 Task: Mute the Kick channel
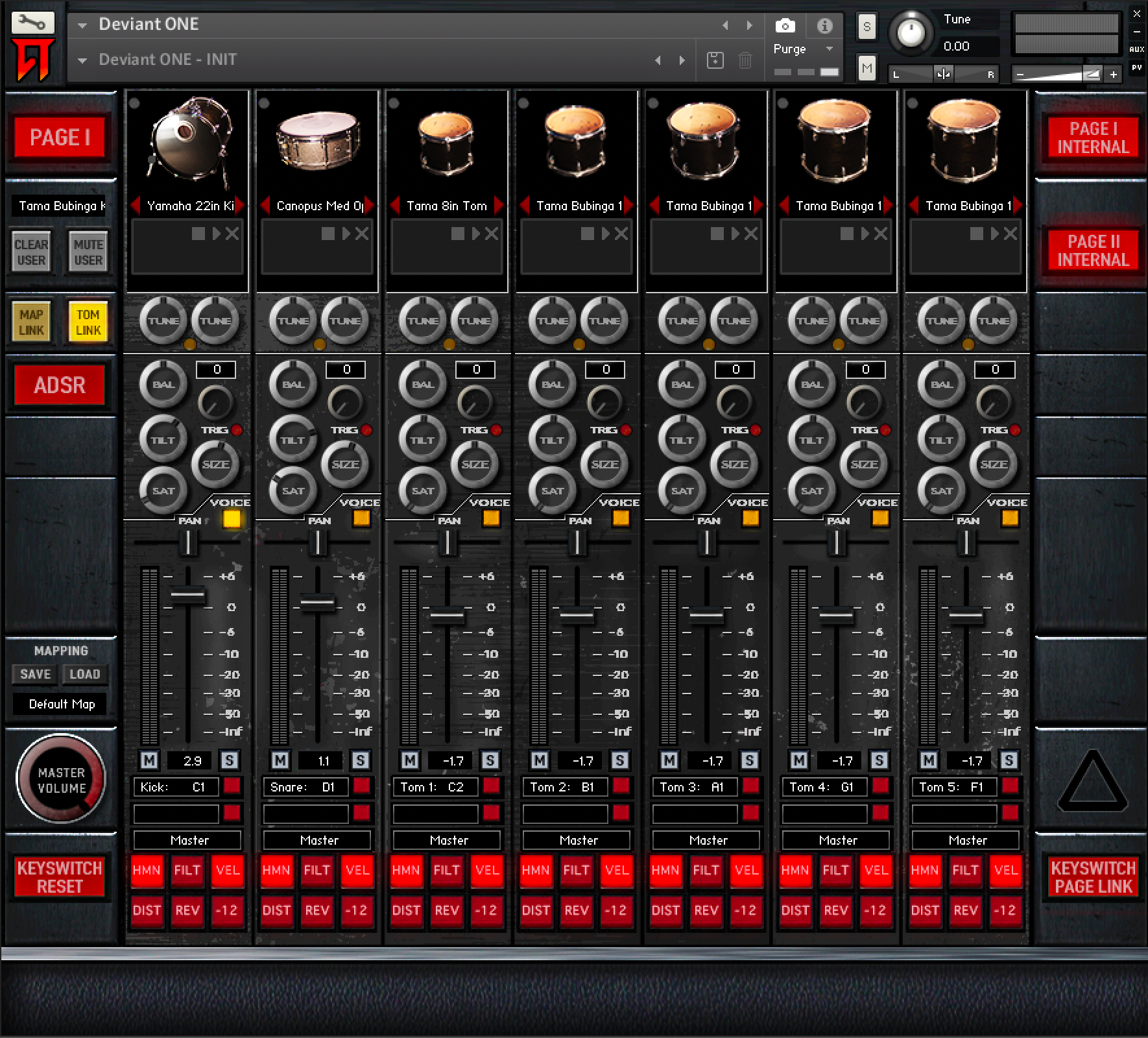(x=149, y=760)
